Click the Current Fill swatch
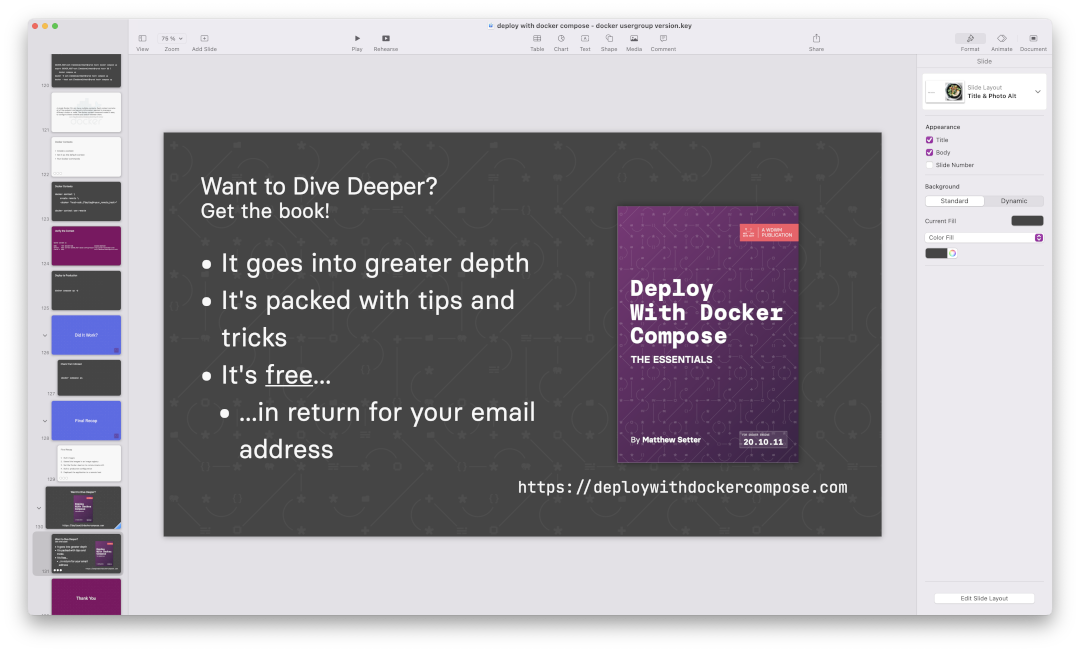The width and height of the screenshot is (1080, 652). pos(1027,221)
